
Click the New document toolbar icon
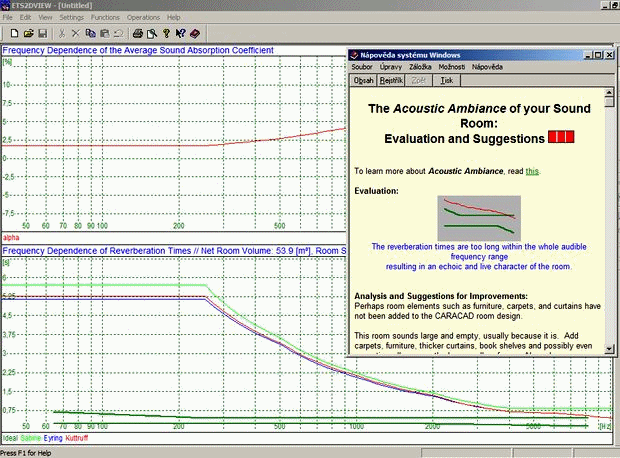(14, 34)
